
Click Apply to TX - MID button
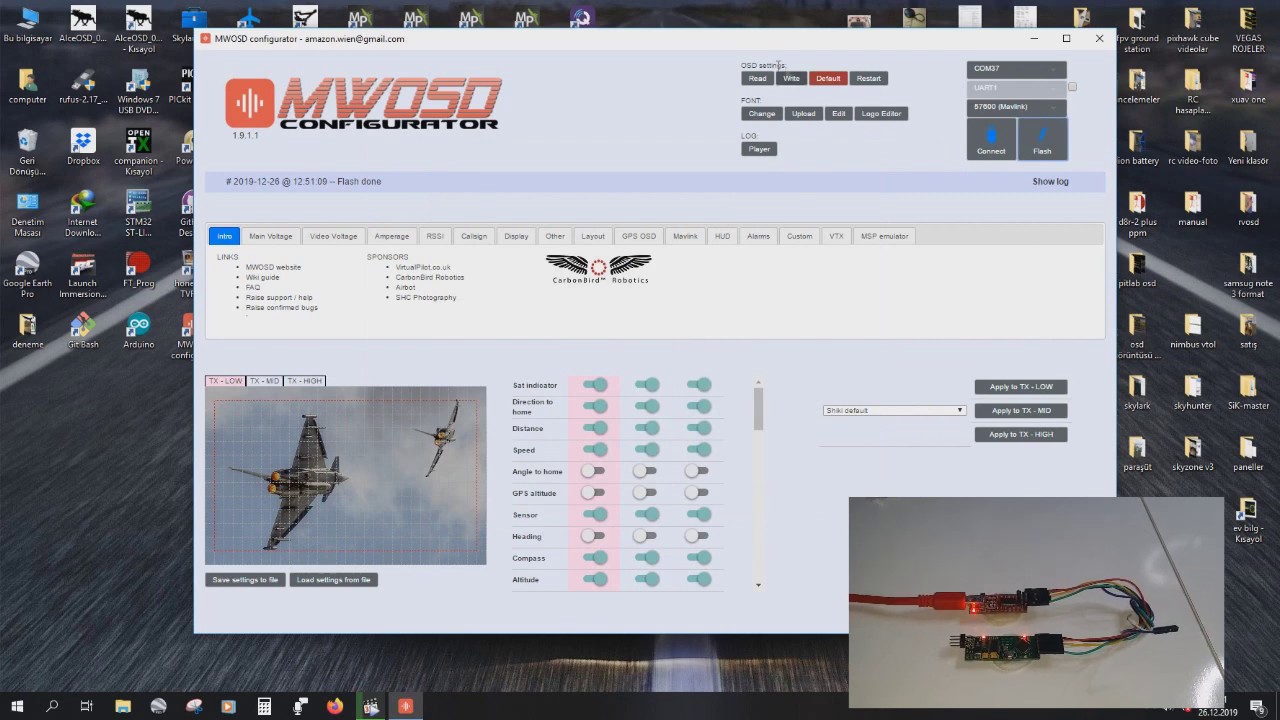1021,410
